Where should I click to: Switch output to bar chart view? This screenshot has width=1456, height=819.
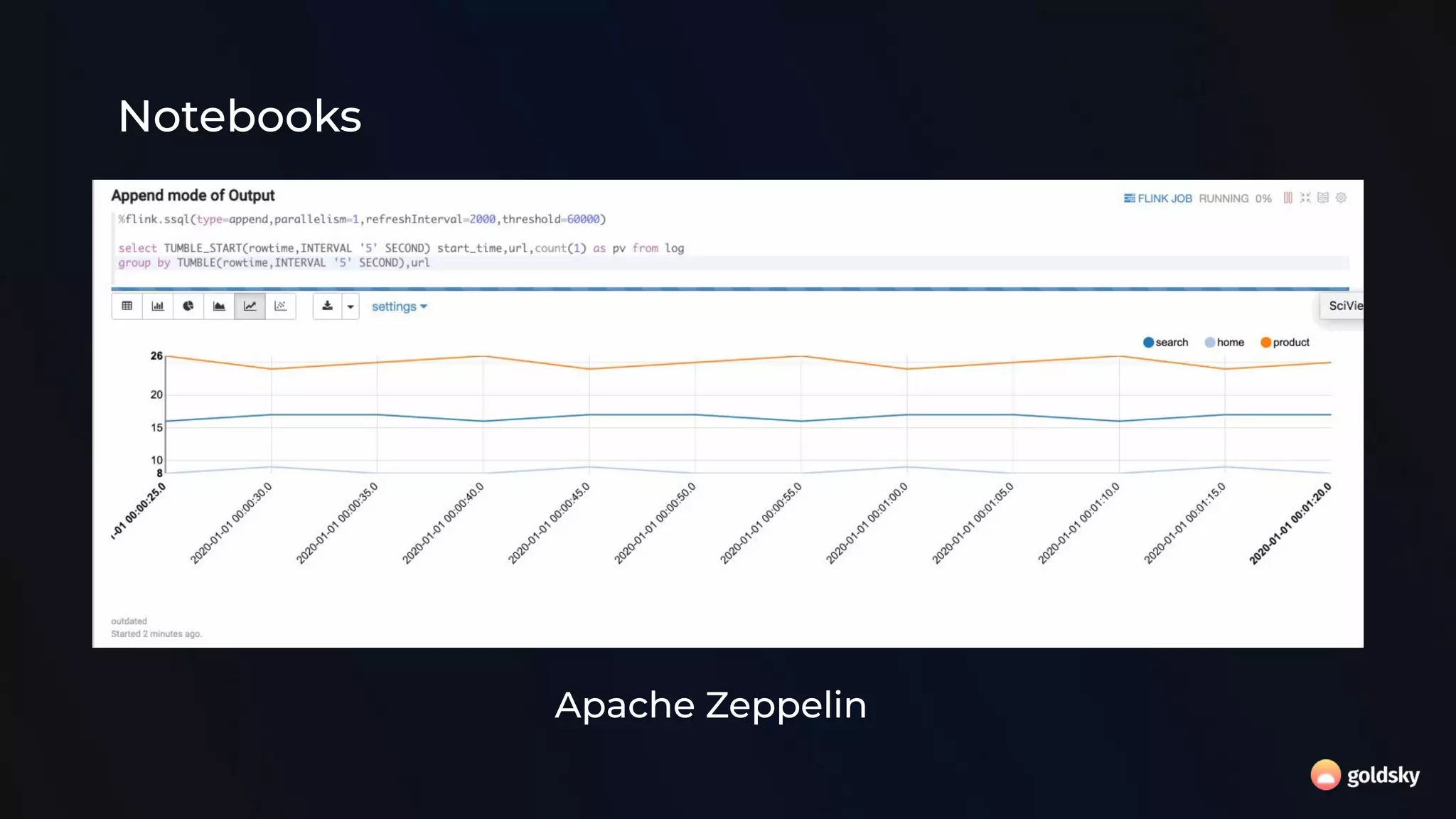click(158, 306)
